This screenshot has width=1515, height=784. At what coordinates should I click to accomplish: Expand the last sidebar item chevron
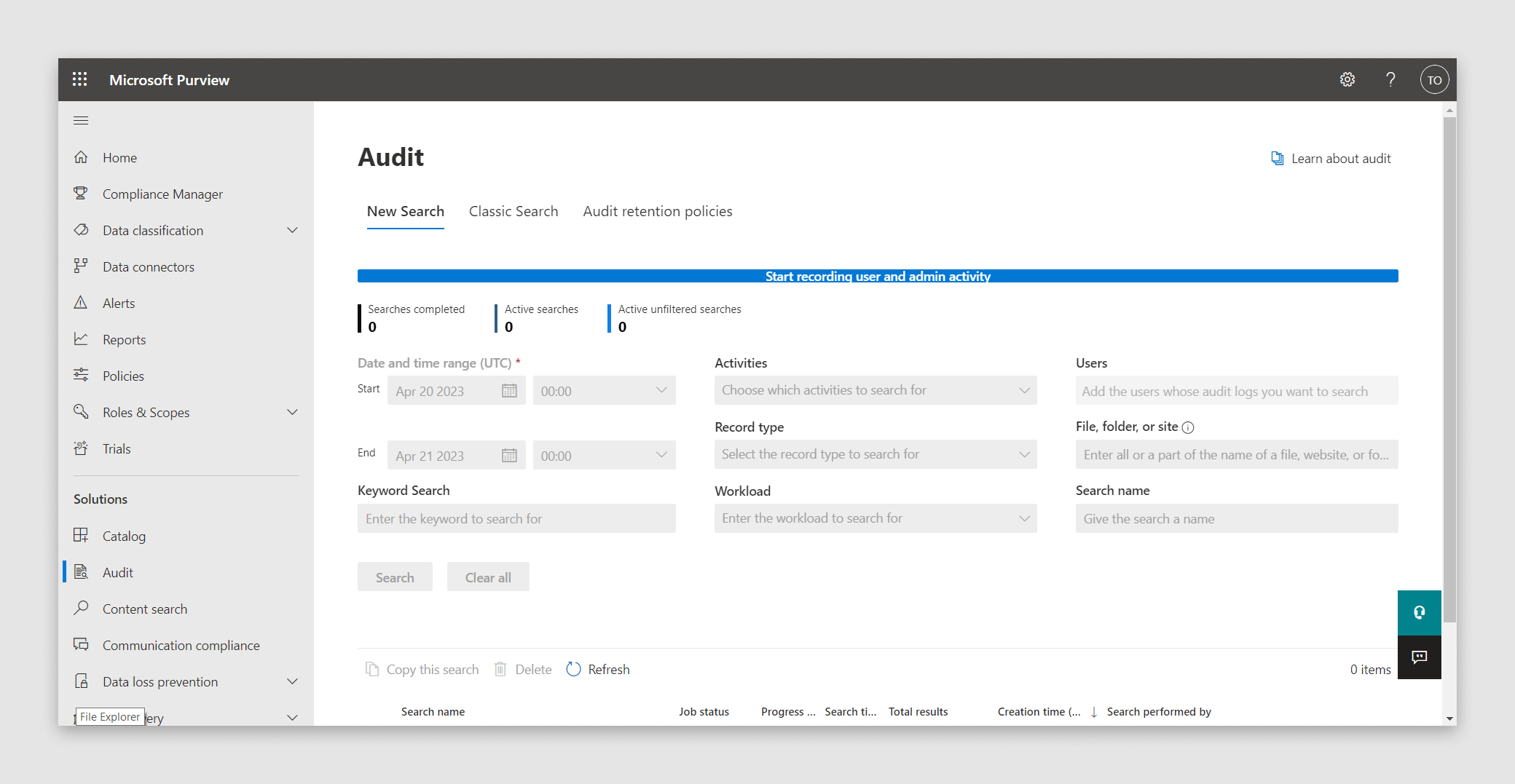coord(293,718)
